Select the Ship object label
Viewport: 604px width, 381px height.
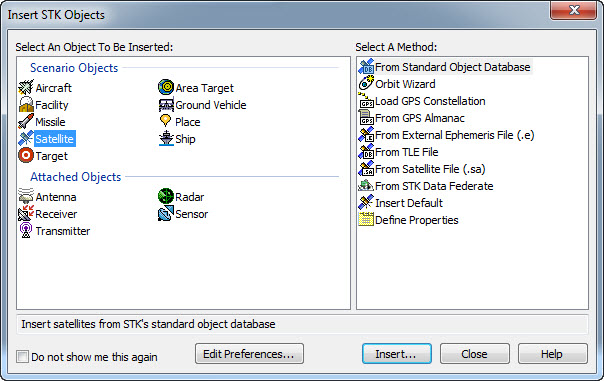[x=185, y=139]
